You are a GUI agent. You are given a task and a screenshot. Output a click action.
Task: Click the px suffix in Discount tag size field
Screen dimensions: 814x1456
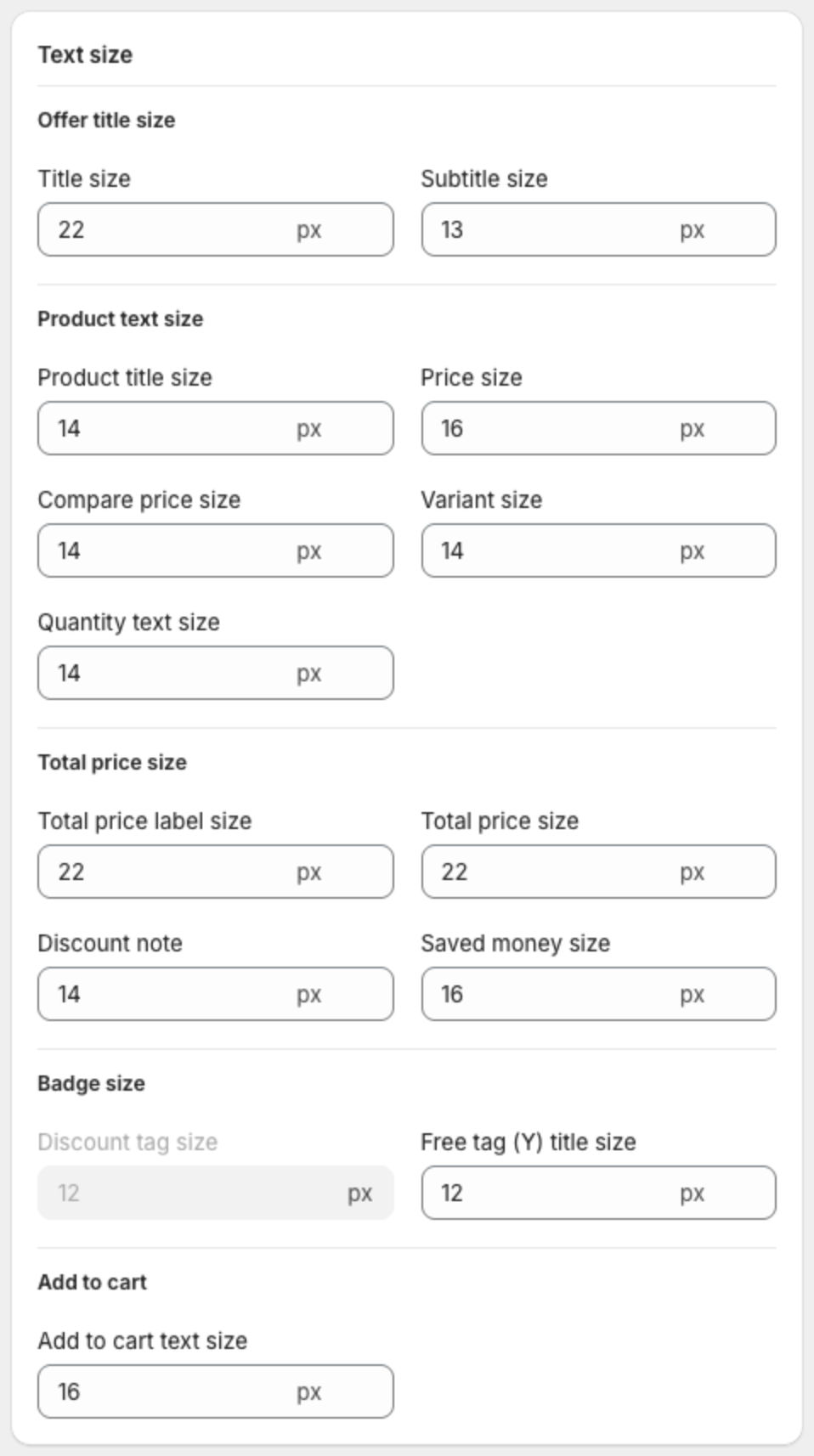pyautogui.click(x=360, y=1194)
